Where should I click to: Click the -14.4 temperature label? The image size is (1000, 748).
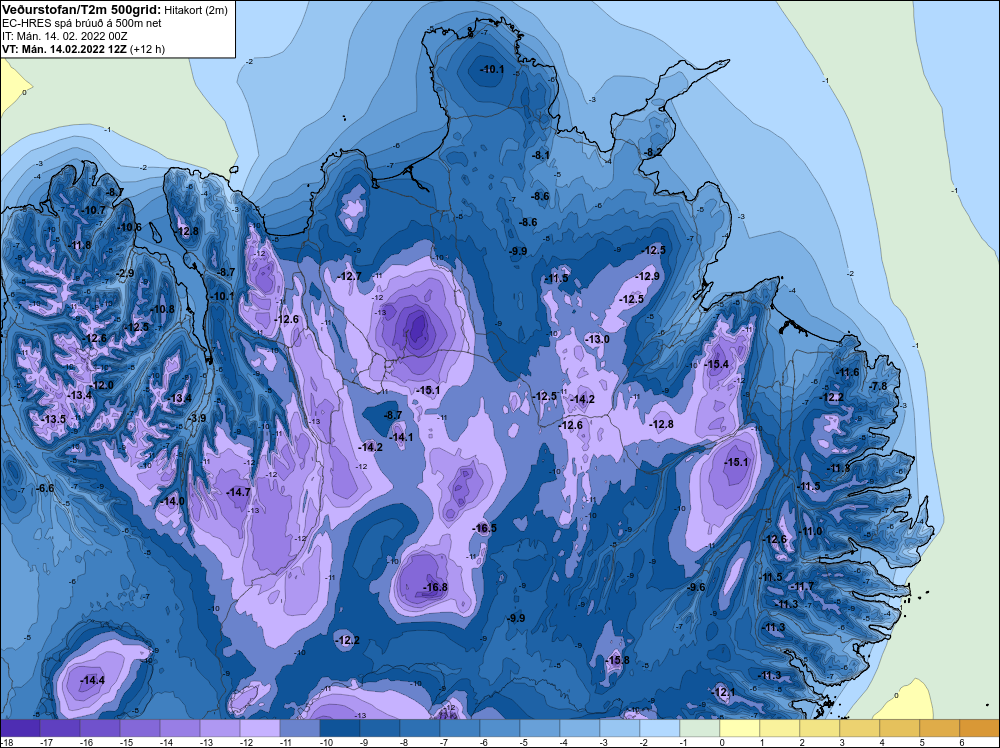(92, 680)
